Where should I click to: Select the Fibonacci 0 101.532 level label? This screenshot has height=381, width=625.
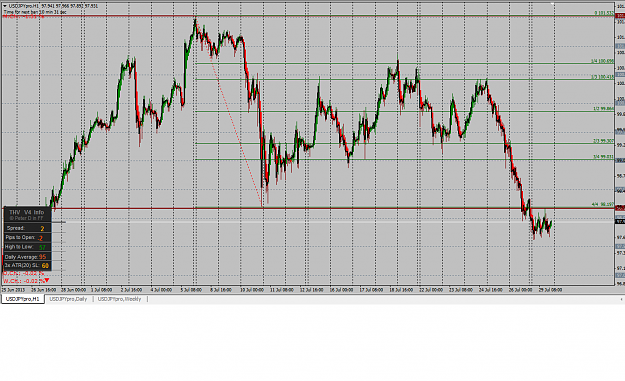tap(604, 13)
